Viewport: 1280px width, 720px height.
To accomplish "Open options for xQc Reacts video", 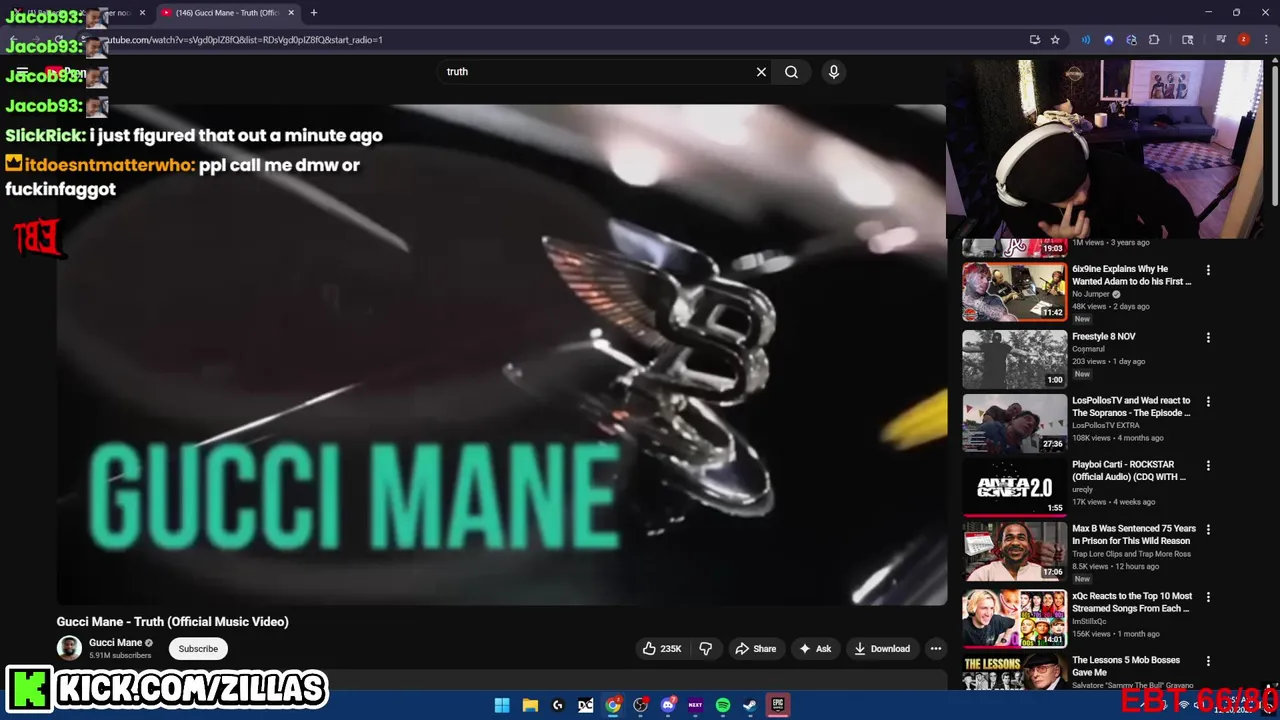I will click(1208, 598).
